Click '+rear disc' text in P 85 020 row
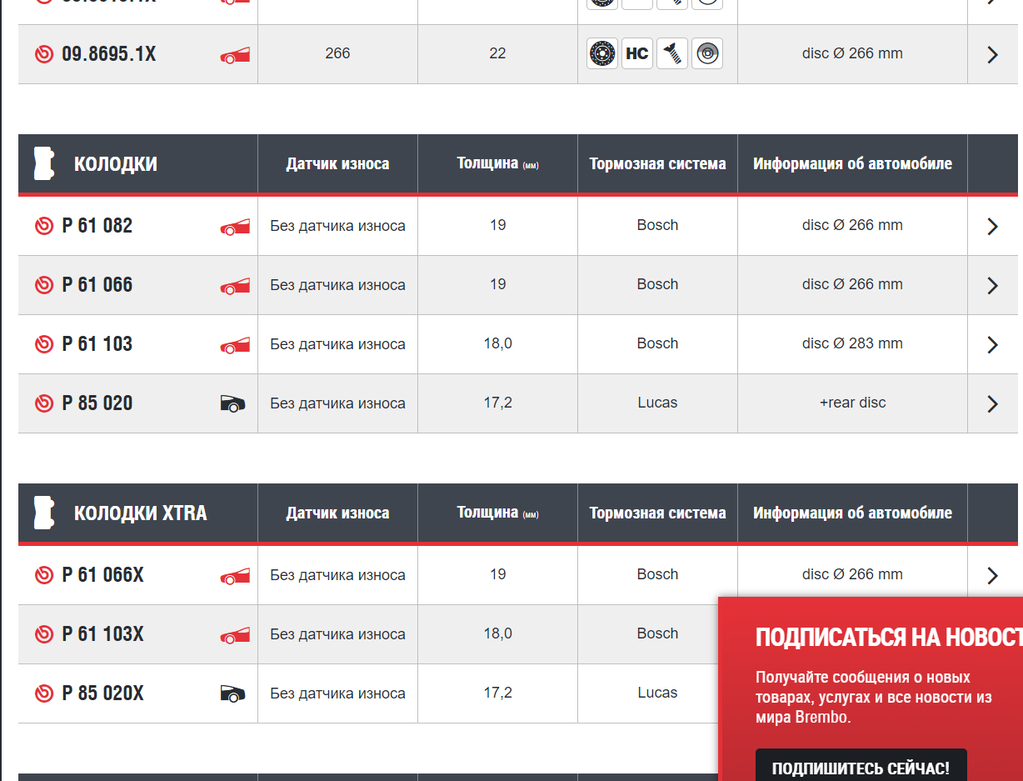The image size is (1023, 781). pos(852,403)
